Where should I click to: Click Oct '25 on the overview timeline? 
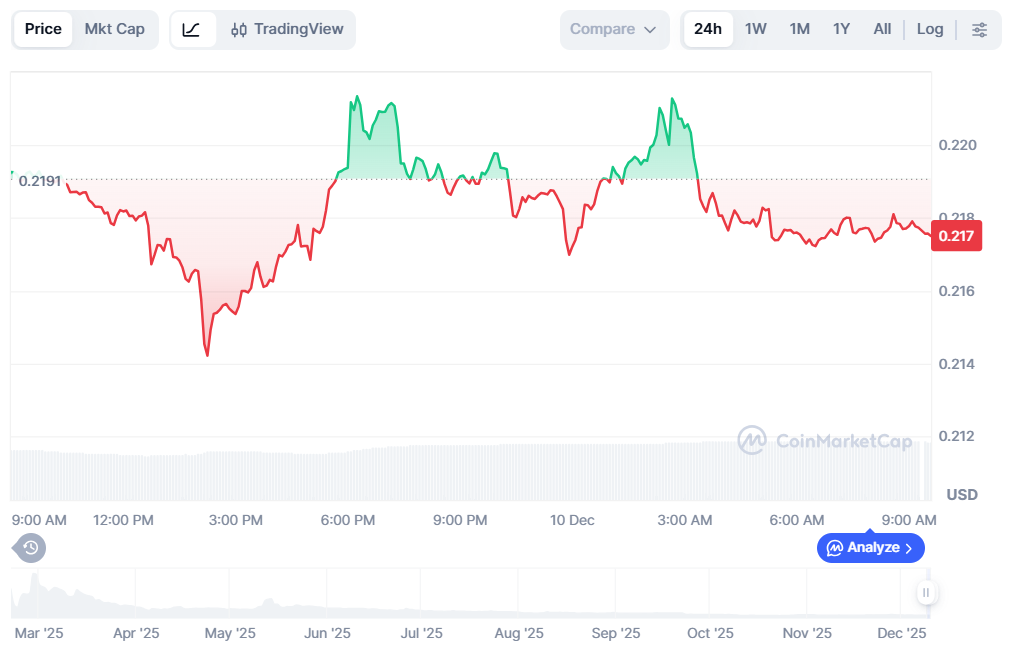[710, 633]
